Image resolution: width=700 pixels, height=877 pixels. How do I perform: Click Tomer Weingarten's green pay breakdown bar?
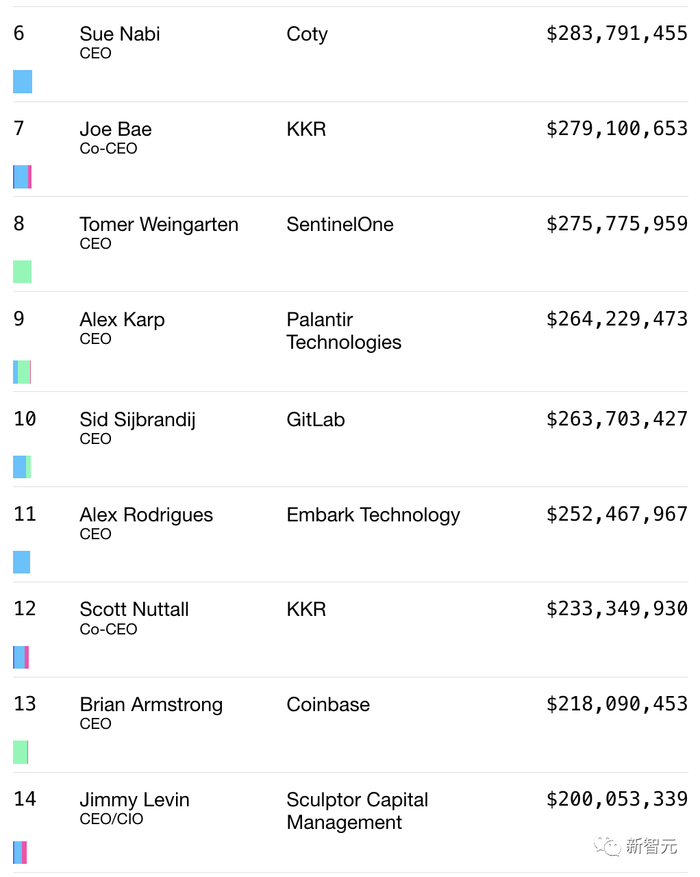pyautogui.click(x=22, y=272)
